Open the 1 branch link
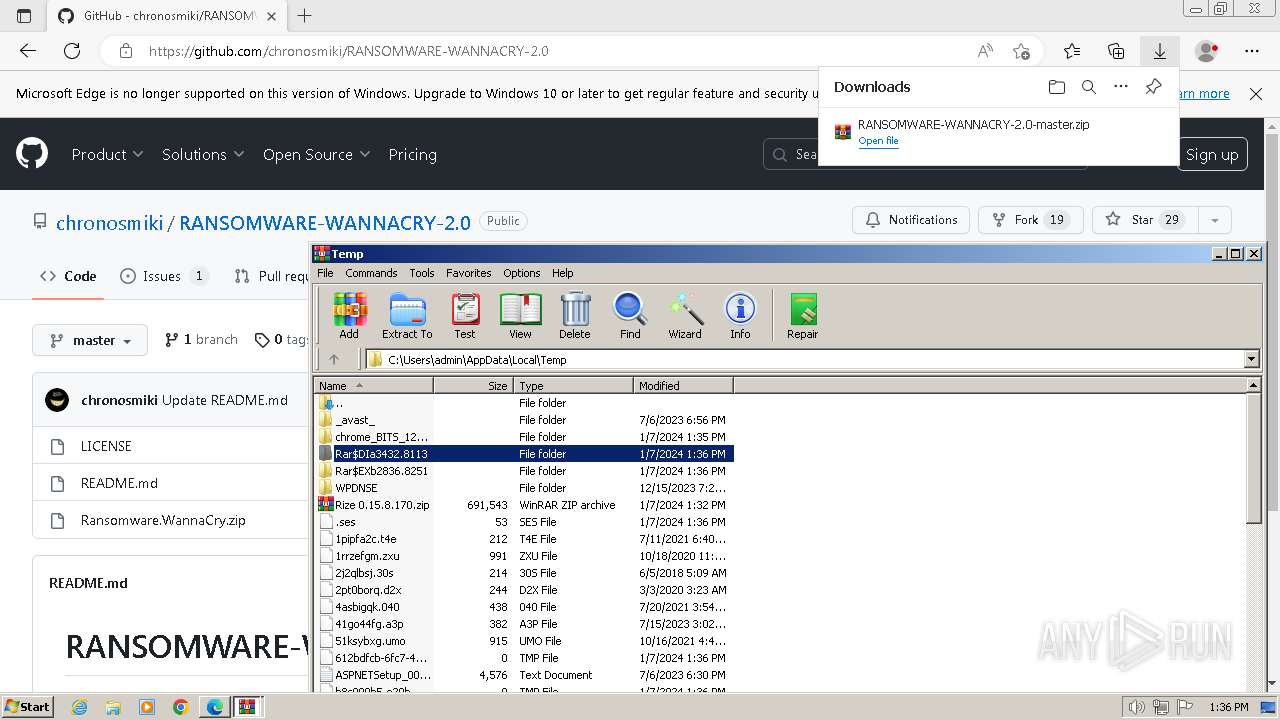The image size is (1280, 720). tap(201, 340)
